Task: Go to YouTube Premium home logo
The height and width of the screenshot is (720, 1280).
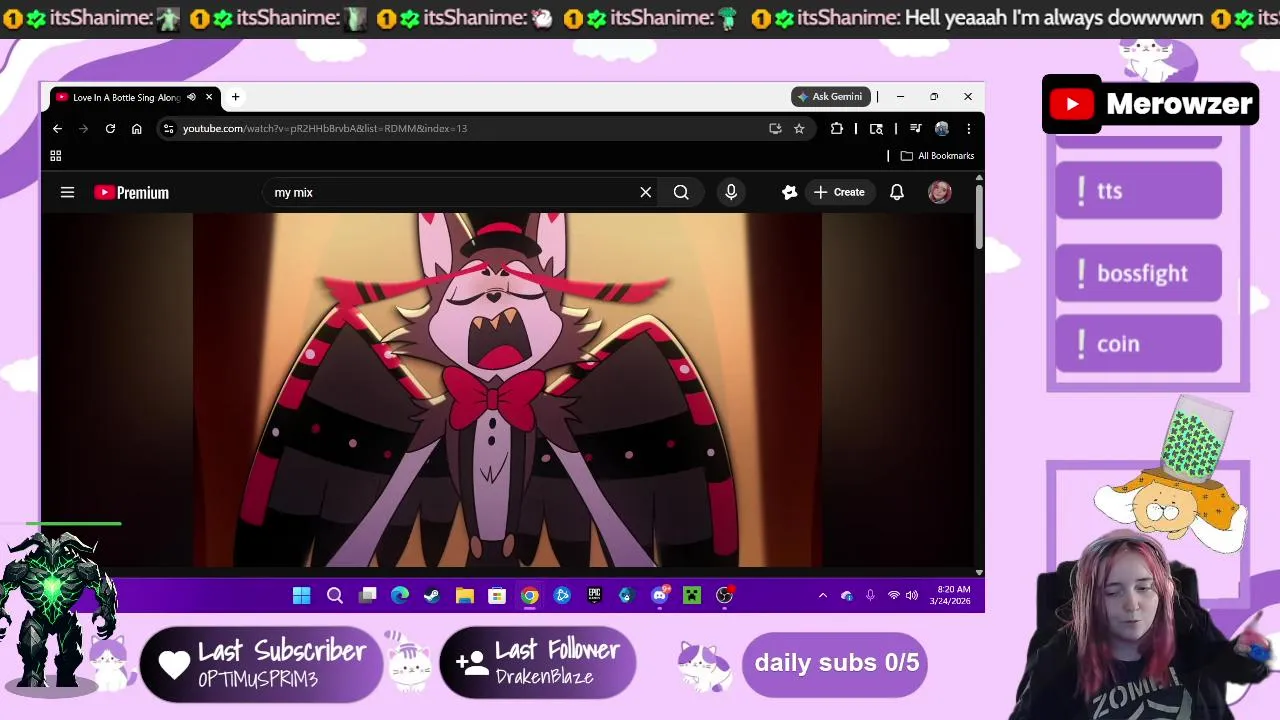Action: tap(131, 192)
